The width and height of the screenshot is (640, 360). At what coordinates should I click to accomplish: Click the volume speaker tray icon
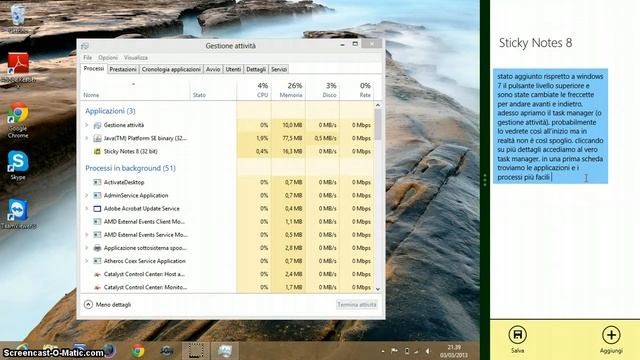click(x=428, y=351)
